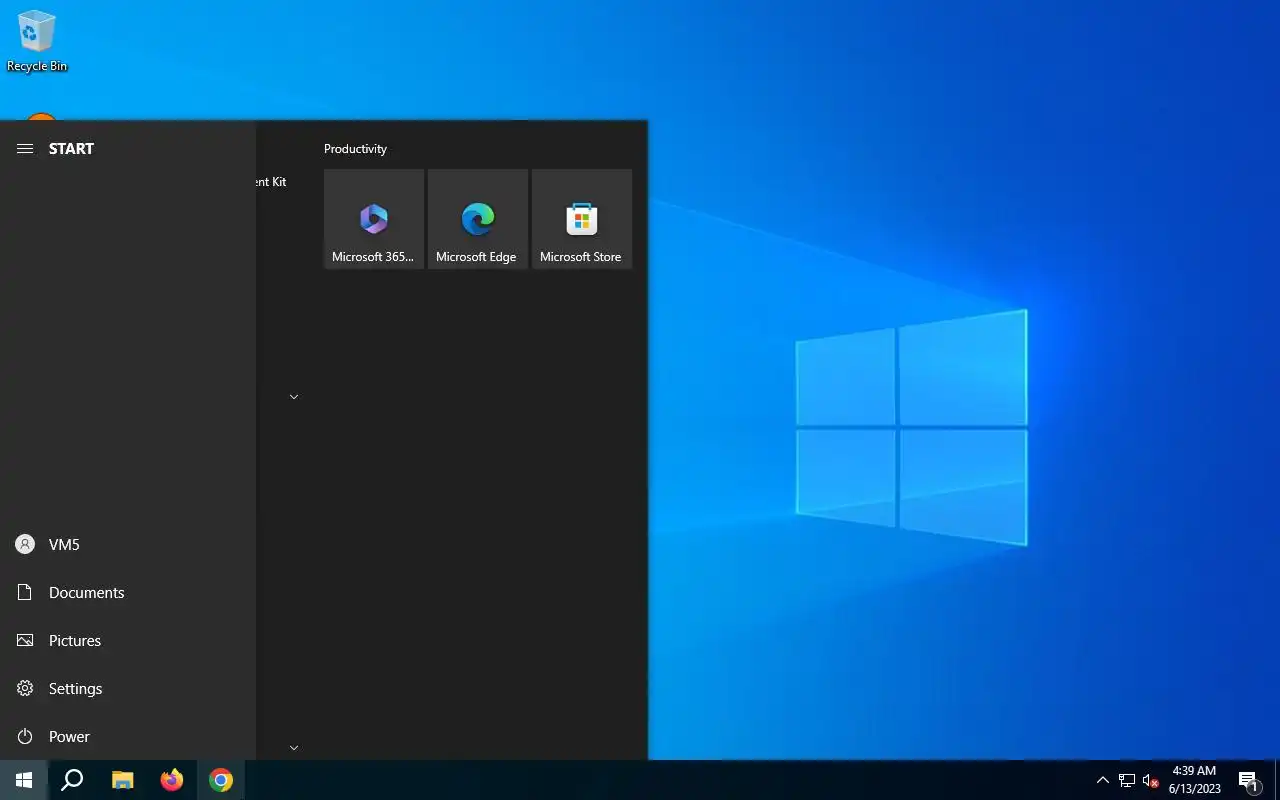The width and height of the screenshot is (1280, 800).
Task: Launch the Microsoft Edge tile
Action: click(478, 219)
